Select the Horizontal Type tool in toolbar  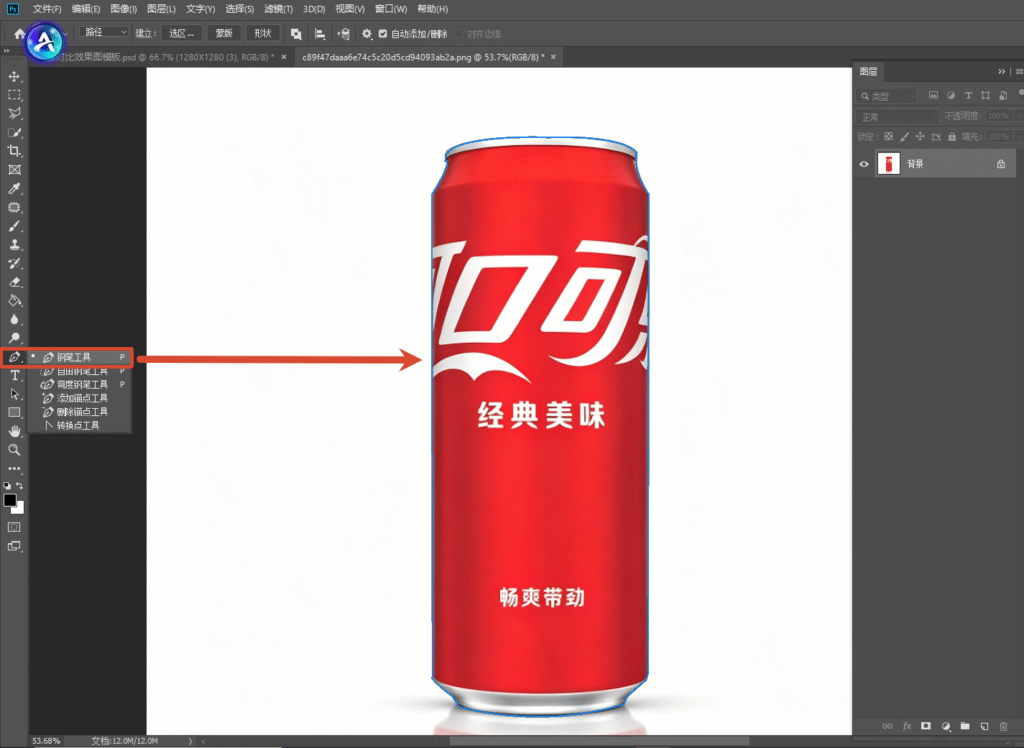pyautogui.click(x=14, y=376)
